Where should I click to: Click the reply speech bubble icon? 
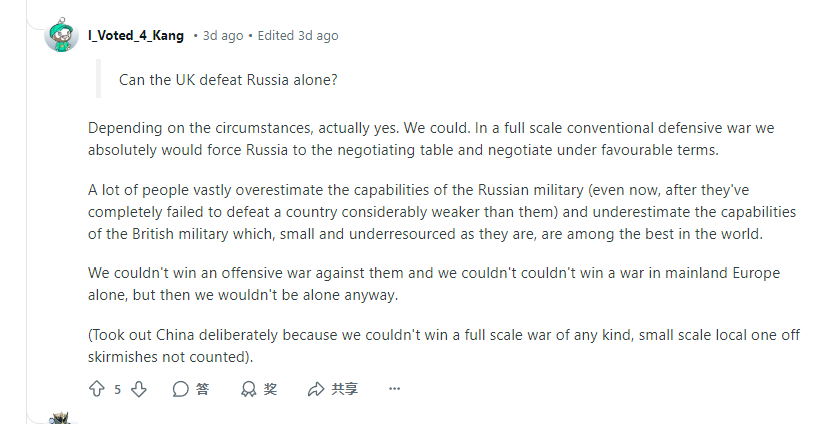click(x=180, y=389)
